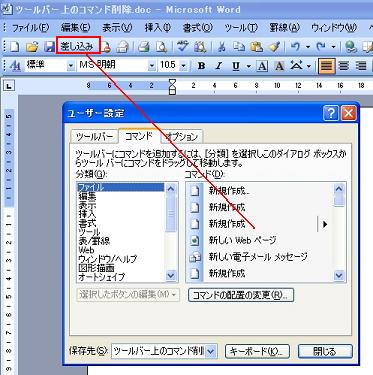The image size is (373, 375).
Task: Click the envelope e-mail icon in the toolbar
Action: click(x=122, y=47)
